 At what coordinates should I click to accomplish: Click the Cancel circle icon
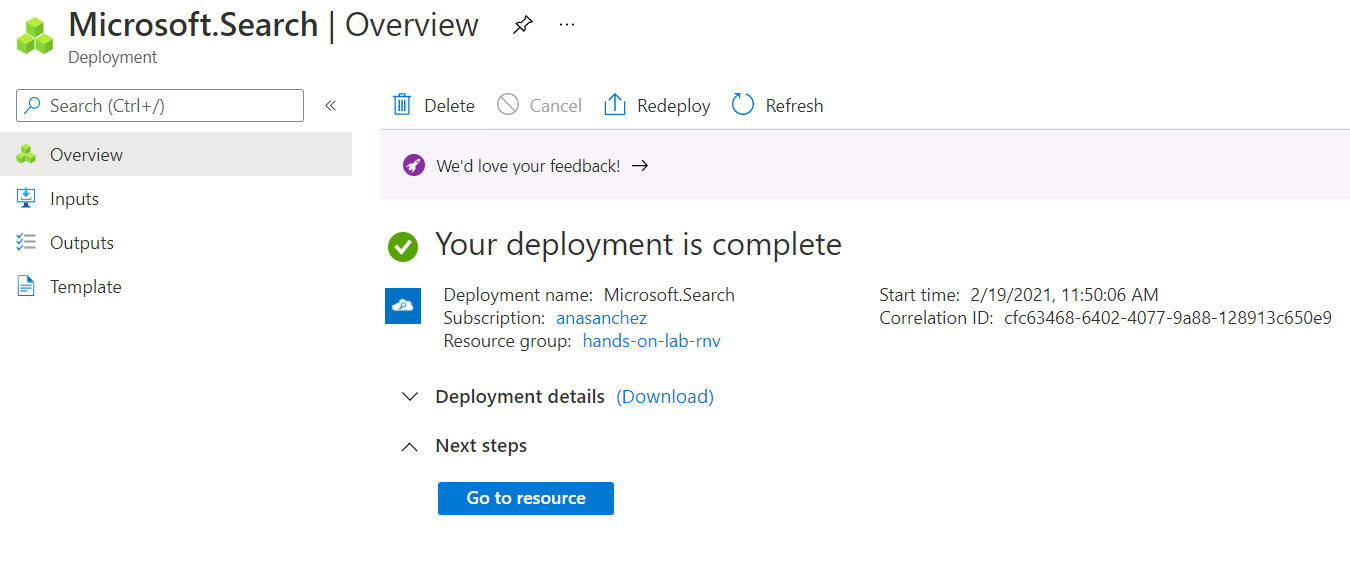pyautogui.click(x=508, y=105)
